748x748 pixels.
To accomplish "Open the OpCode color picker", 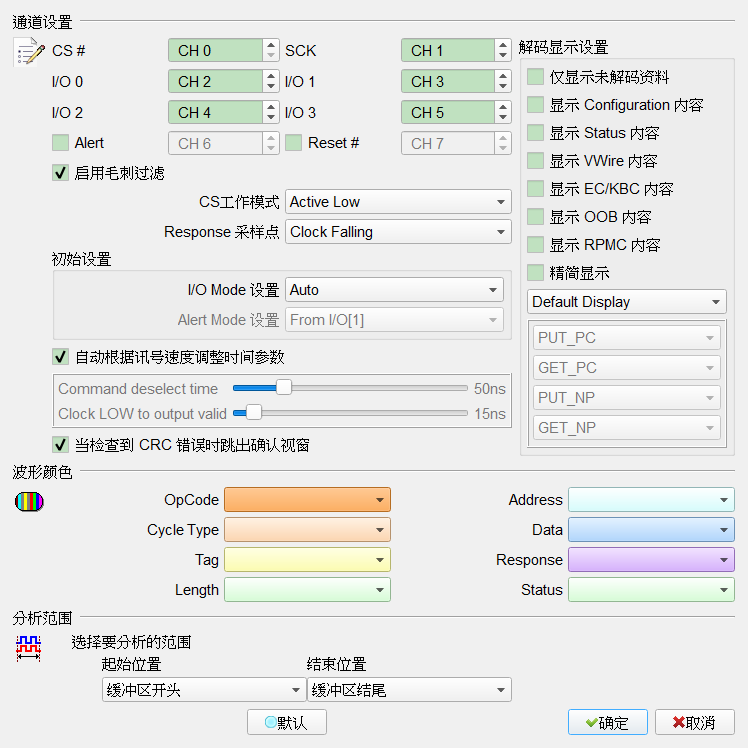I will [x=307, y=499].
